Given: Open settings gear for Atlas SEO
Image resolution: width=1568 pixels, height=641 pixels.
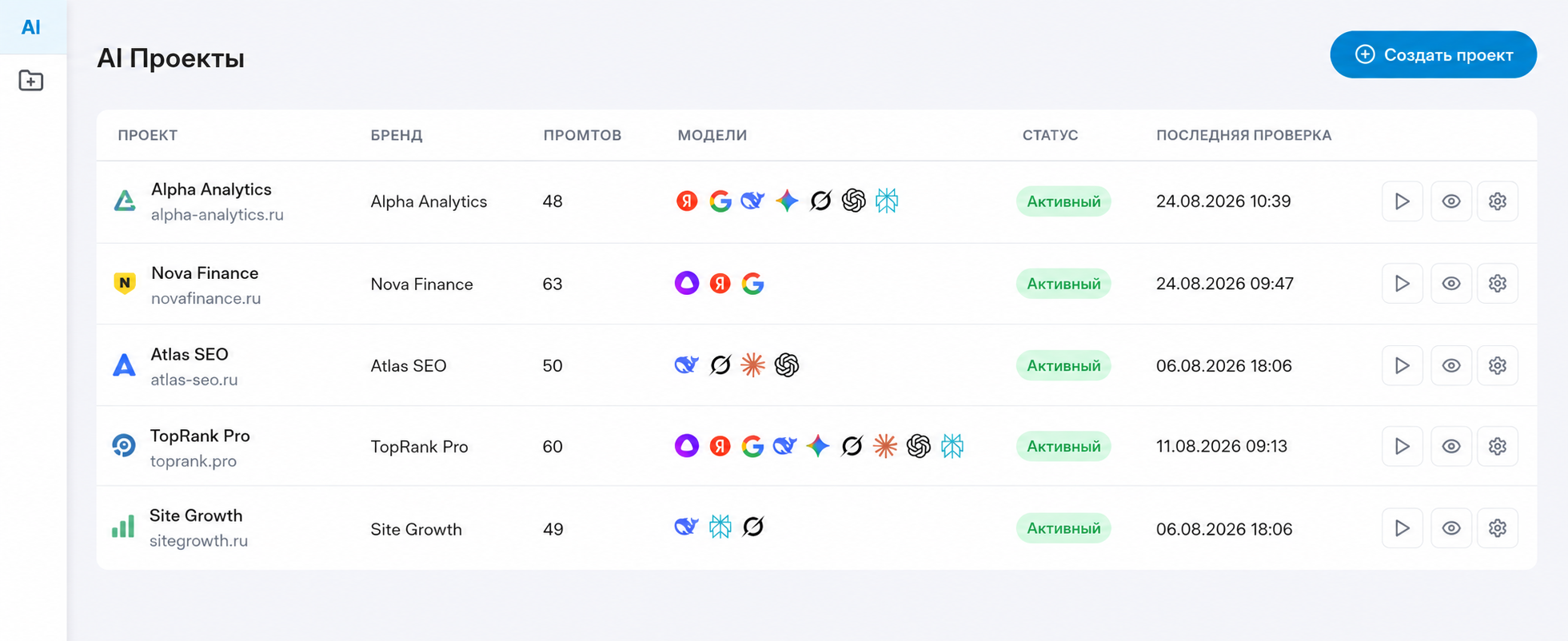Looking at the screenshot, I should pyautogui.click(x=1497, y=365).
